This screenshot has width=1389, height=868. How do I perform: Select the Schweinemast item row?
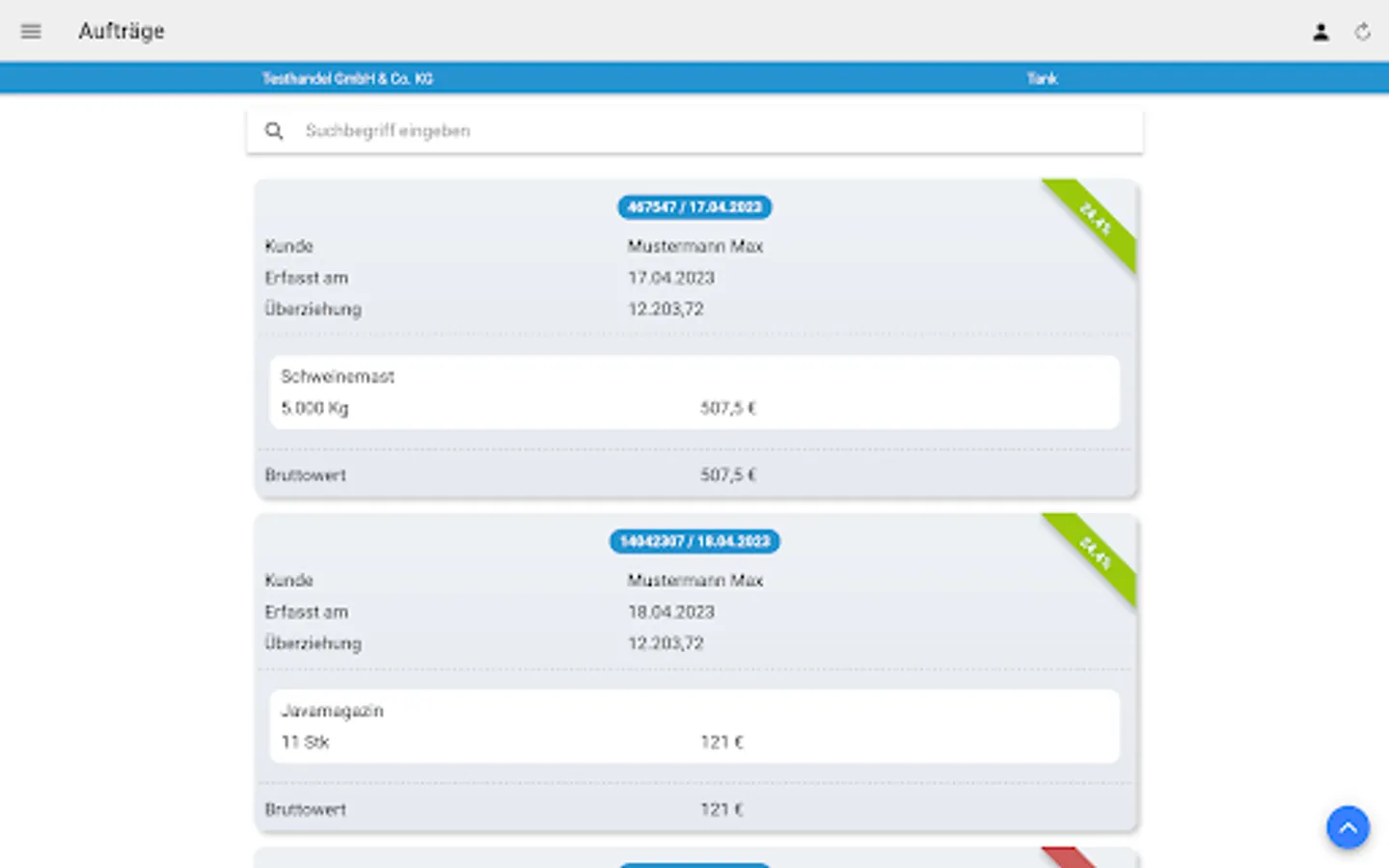[694, 392]
